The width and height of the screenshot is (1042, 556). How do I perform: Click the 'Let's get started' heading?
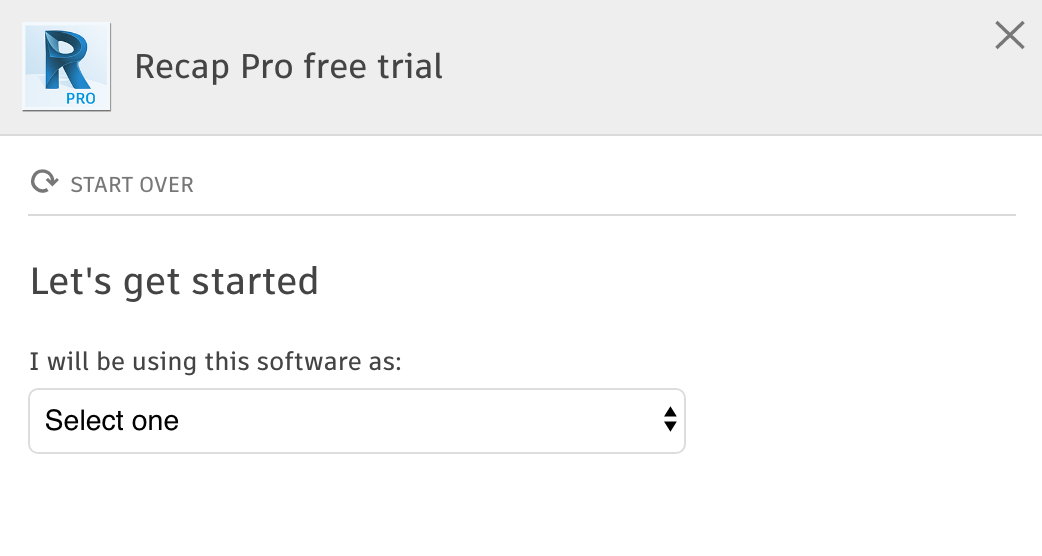pos(174,281)
